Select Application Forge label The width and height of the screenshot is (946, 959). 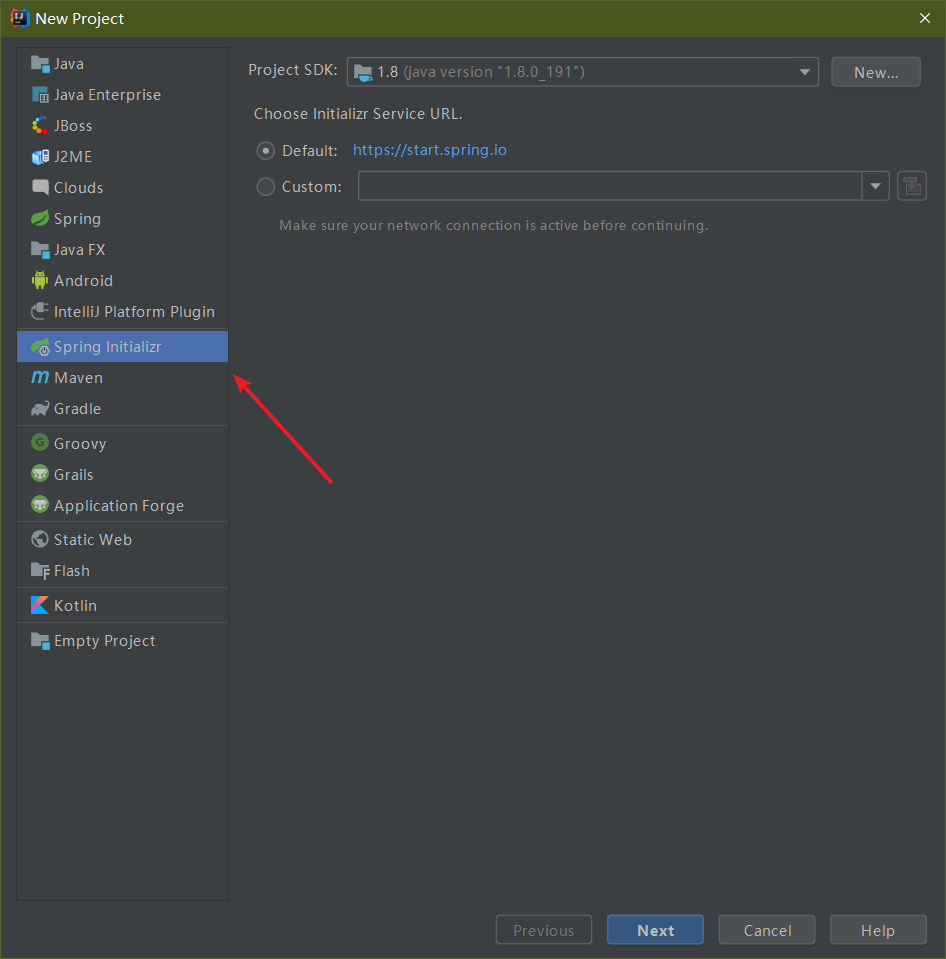(x=119, y=506)
